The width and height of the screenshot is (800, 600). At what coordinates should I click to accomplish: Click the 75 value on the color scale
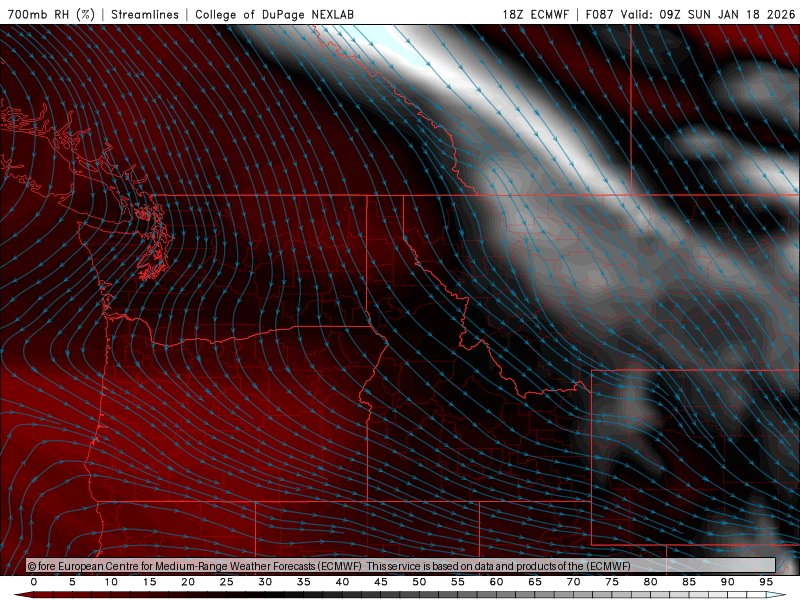point(612,582)
